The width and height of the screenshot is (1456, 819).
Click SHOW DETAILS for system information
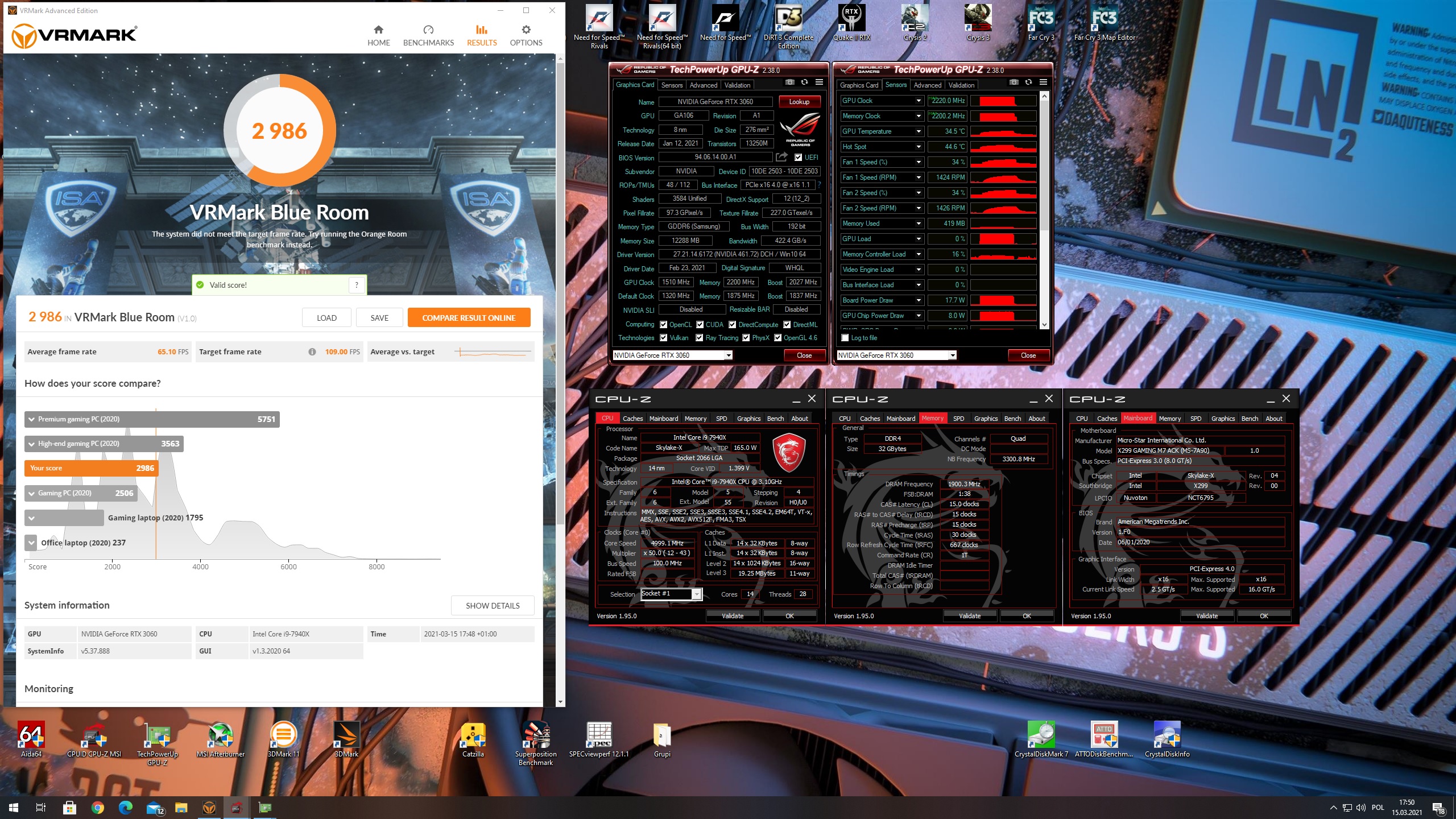[x=493, y=606]
